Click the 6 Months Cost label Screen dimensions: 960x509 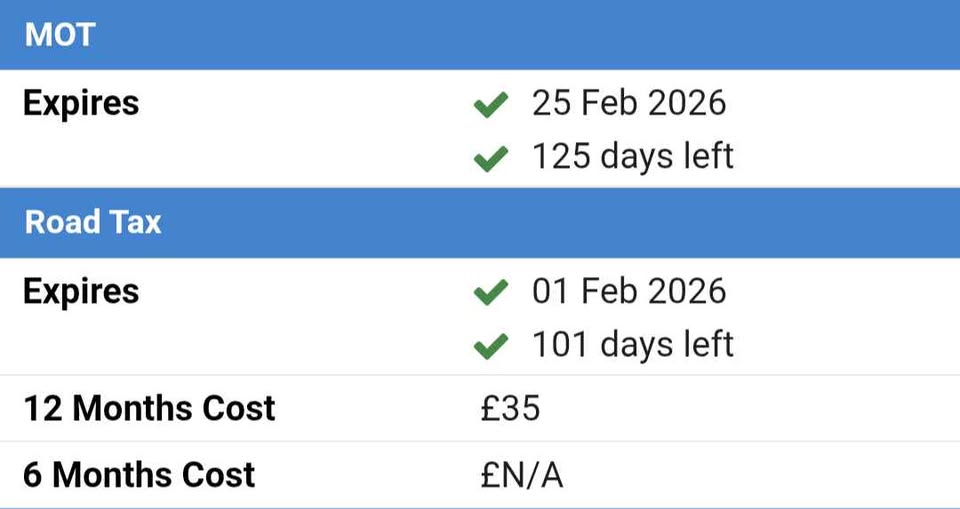point(139,474)
